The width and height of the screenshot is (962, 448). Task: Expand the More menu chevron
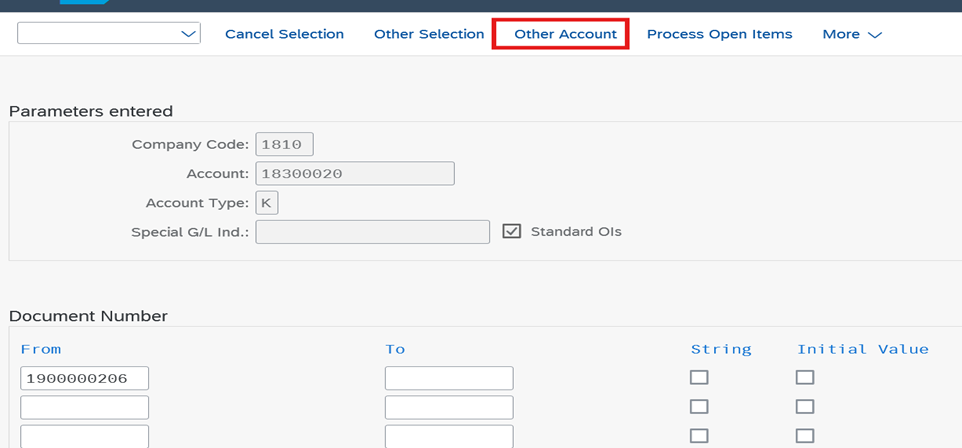click(x=875, y=35)
